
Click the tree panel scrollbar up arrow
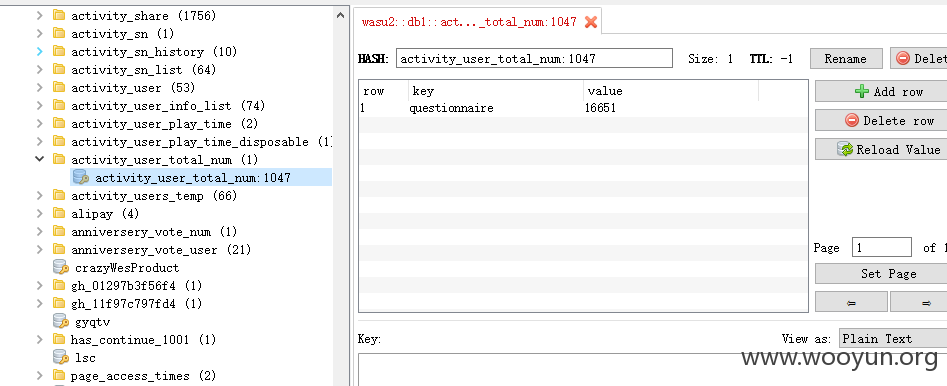pyautogui.click(x=341, y=16)
